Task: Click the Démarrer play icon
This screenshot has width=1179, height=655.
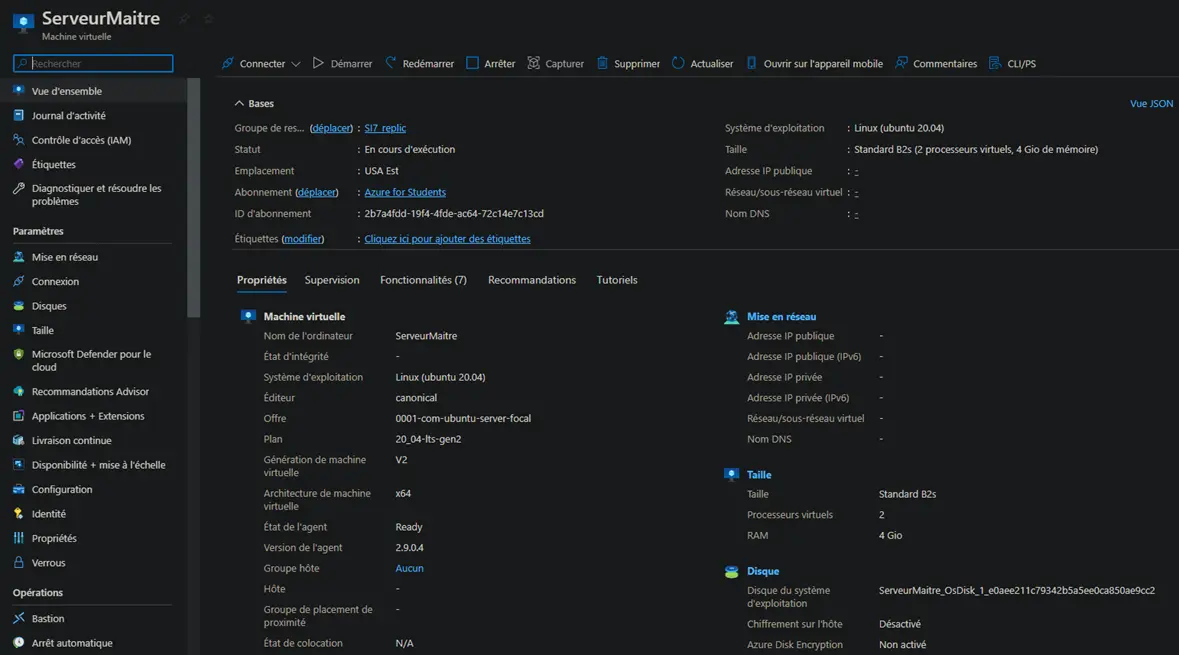Action: [x=318, y=63]
